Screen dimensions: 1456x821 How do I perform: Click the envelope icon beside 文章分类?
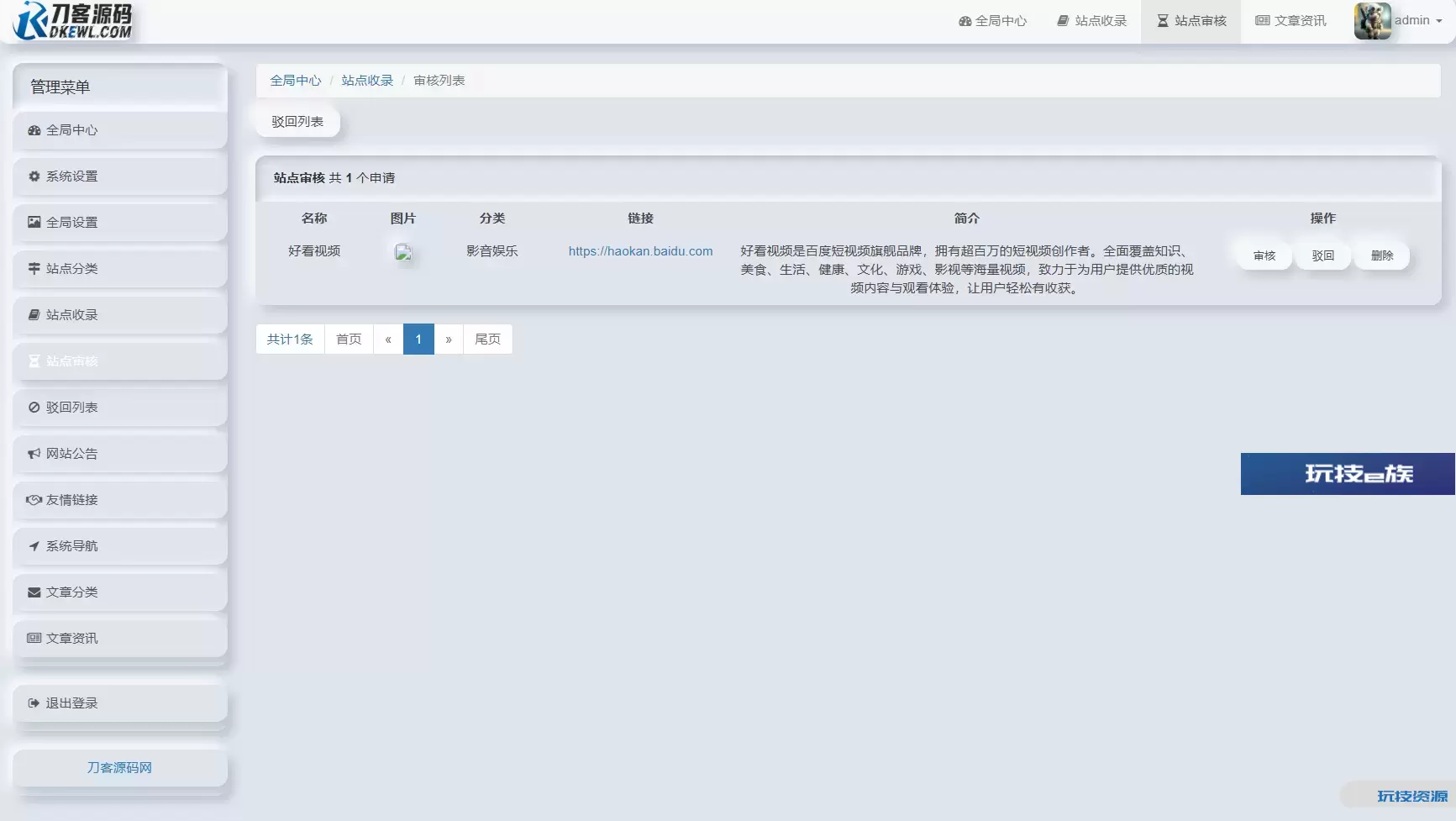click(34, 592)
